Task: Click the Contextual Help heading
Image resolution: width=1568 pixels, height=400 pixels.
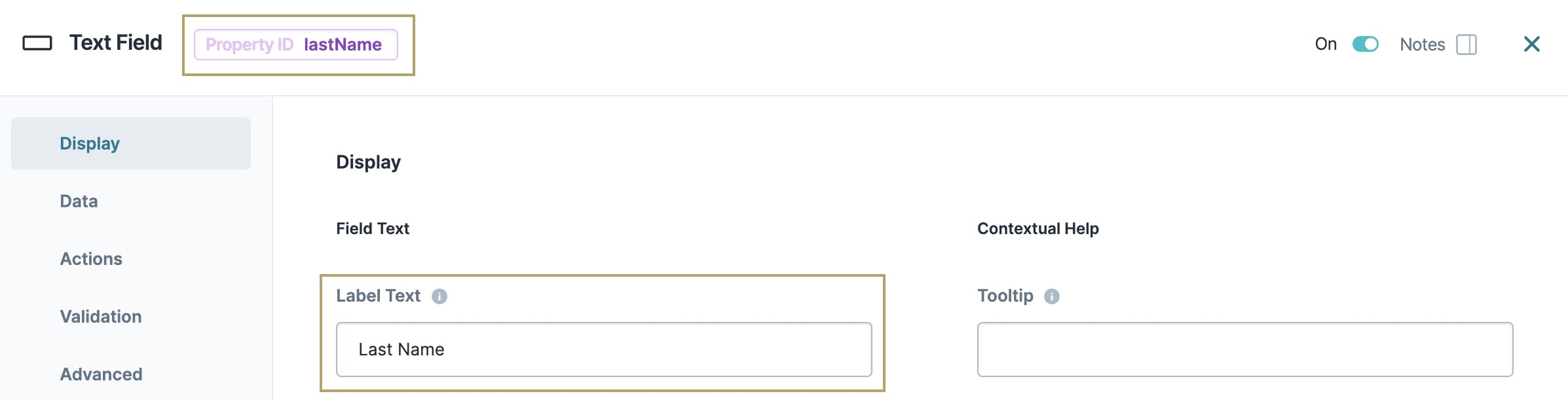Action: click(x=1038, y=229)
